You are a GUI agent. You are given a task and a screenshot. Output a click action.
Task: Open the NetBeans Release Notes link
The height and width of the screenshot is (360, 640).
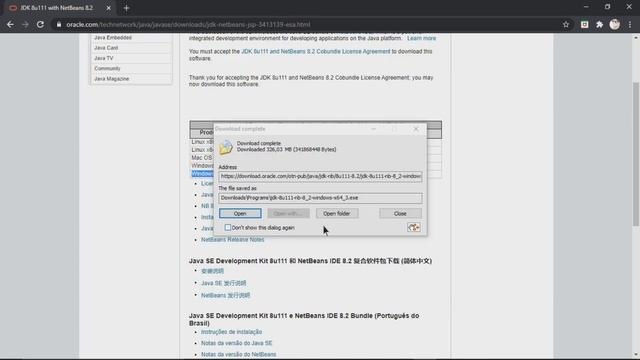tap(233, 240)
